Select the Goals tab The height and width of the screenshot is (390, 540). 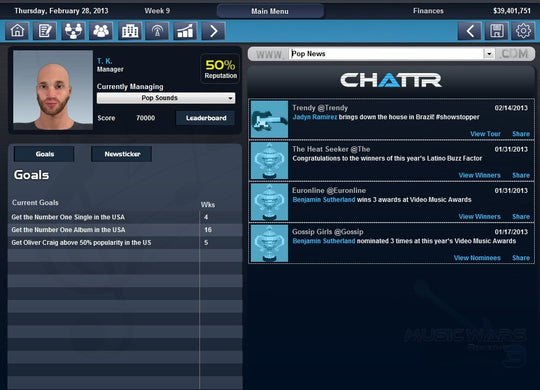[44, 154]
